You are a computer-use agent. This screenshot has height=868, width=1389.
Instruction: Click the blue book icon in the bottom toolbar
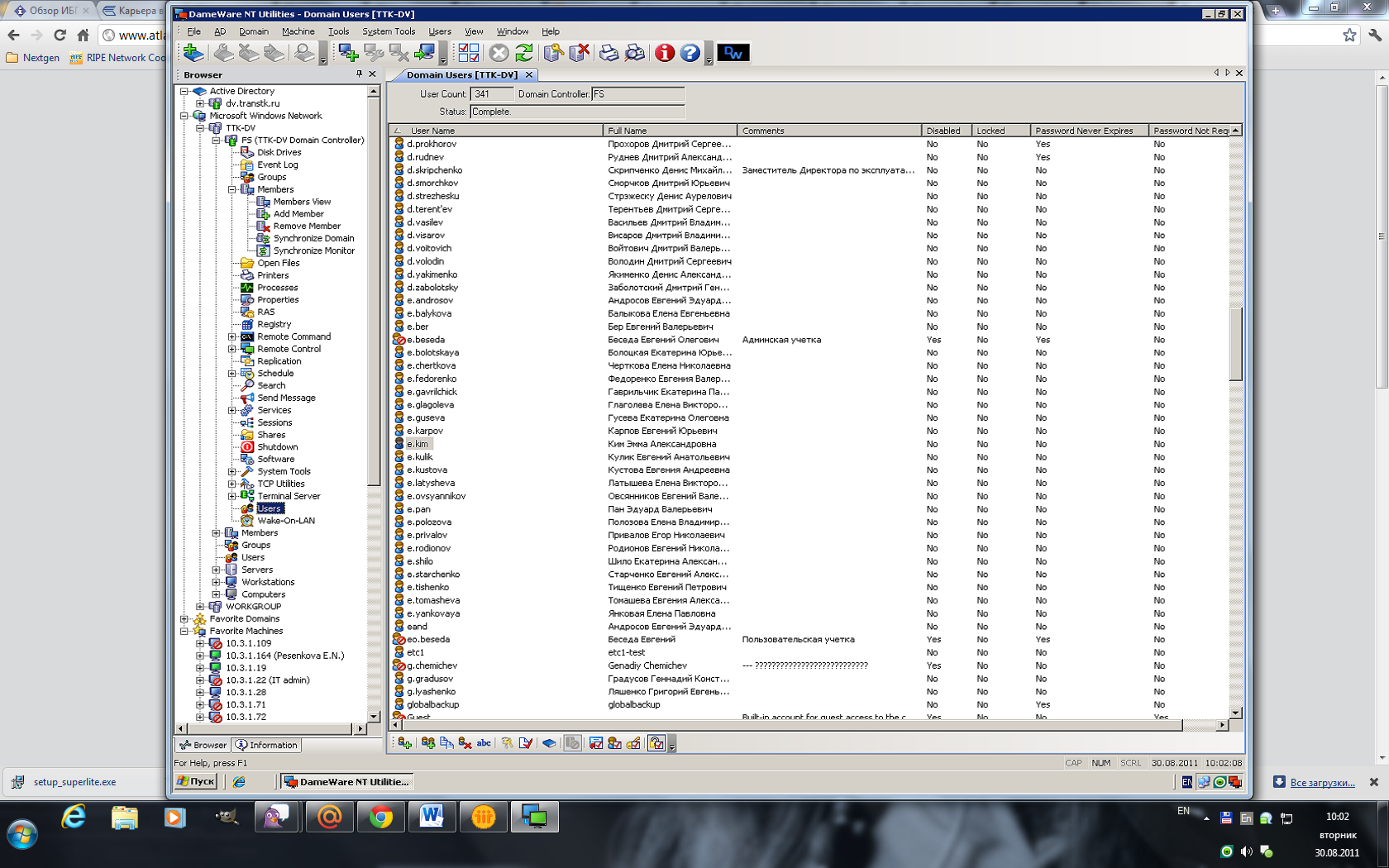549,743
